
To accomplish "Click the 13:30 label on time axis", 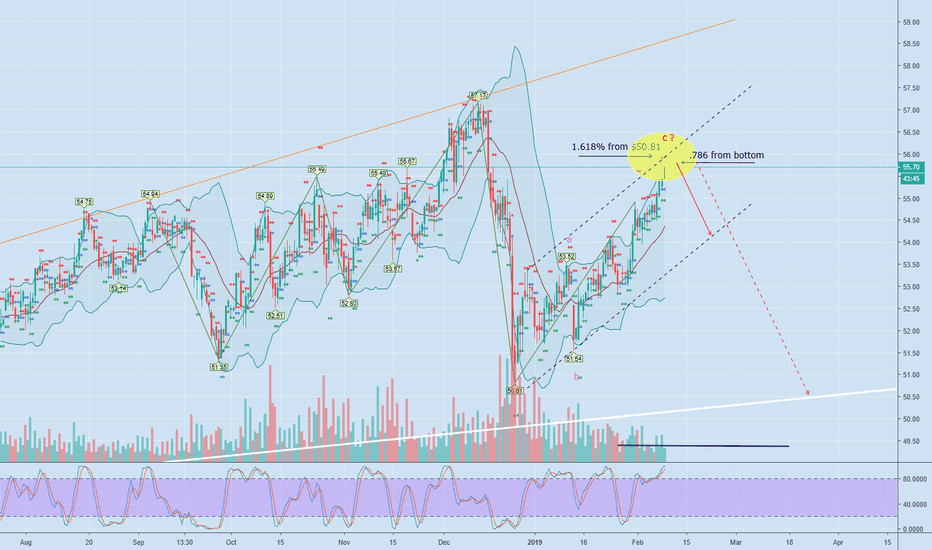I will tap(185, 542).
